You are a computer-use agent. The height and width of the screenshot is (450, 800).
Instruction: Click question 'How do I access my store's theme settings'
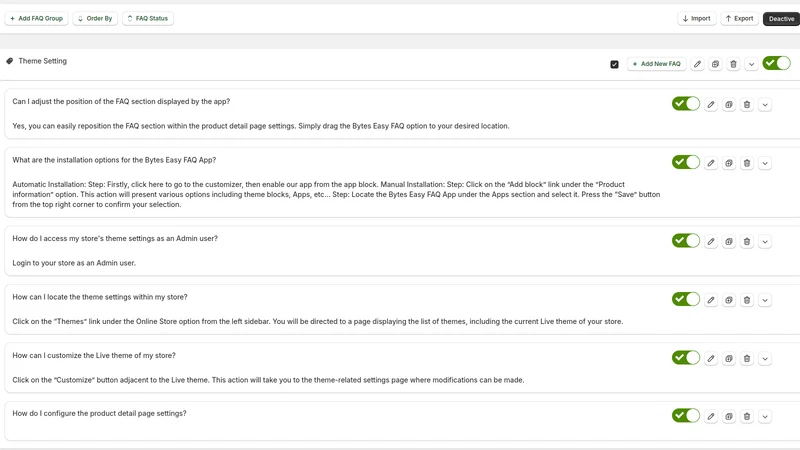115,238
